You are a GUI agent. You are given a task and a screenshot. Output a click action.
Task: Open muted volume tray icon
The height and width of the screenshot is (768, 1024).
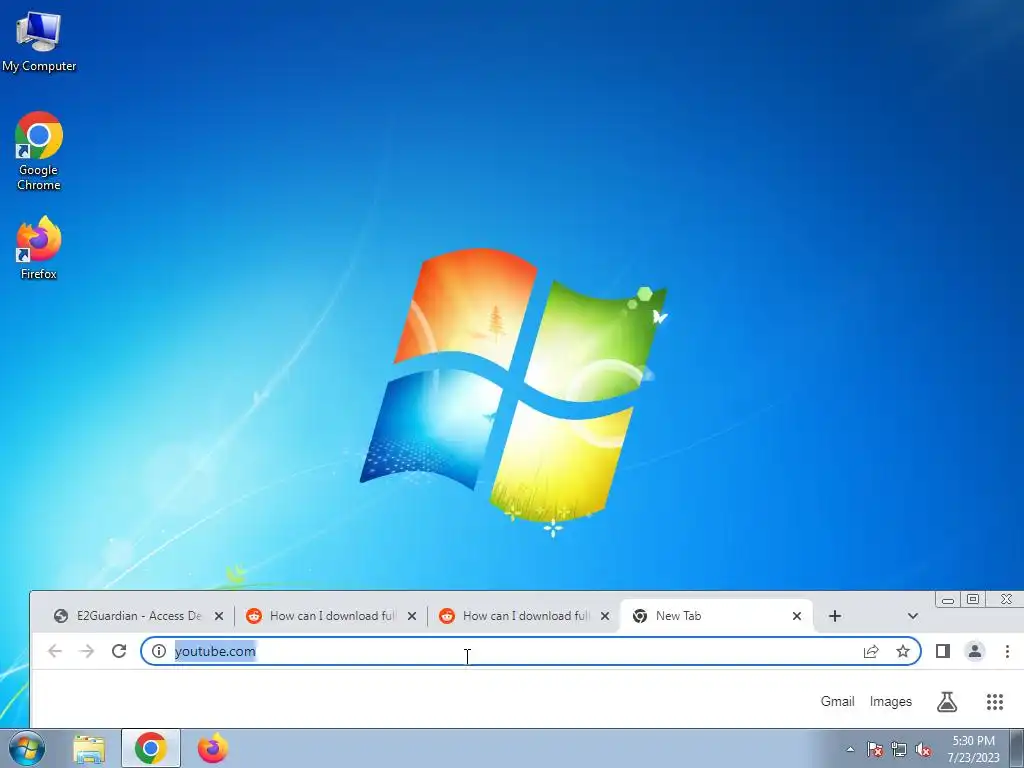click(x=923, y=749)
